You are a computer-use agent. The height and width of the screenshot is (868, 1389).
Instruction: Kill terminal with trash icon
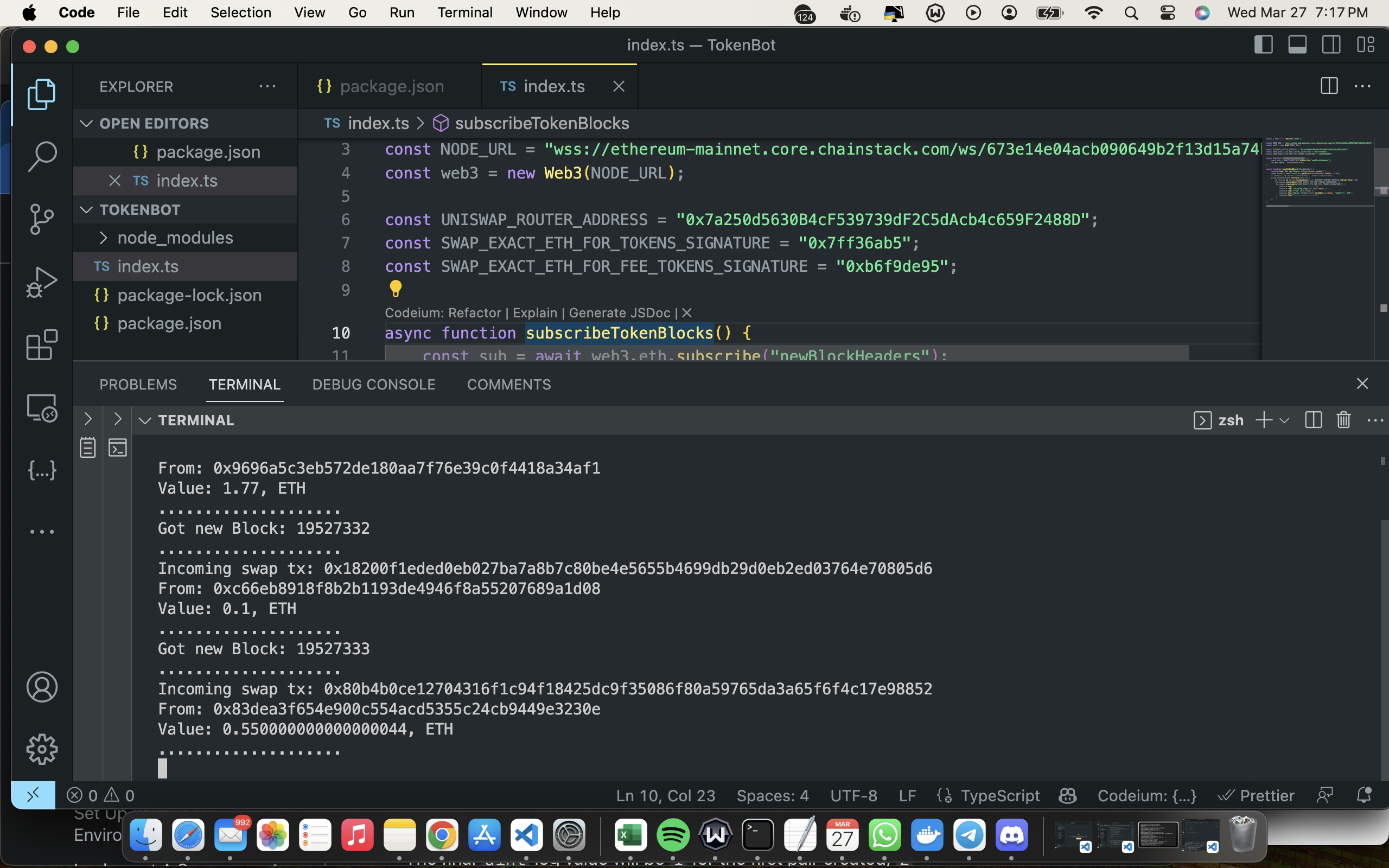[1343, 420]
